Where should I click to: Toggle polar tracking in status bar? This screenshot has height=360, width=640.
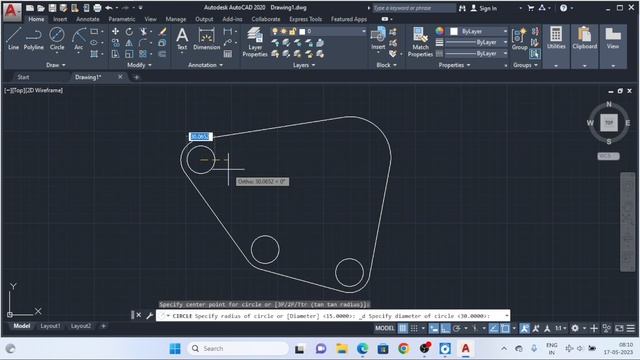click(456, 328)
